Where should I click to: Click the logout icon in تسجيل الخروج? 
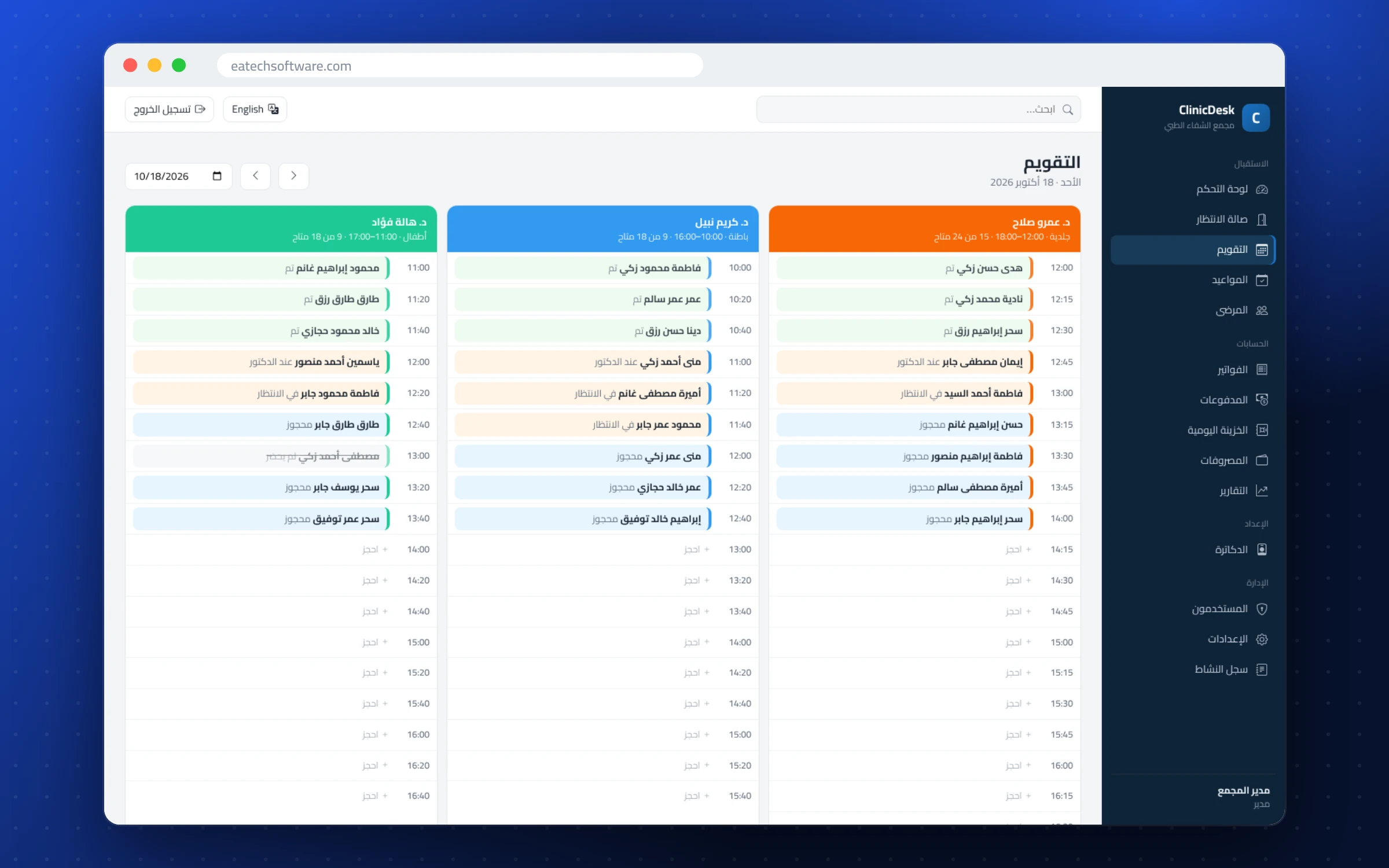[200, 109]
